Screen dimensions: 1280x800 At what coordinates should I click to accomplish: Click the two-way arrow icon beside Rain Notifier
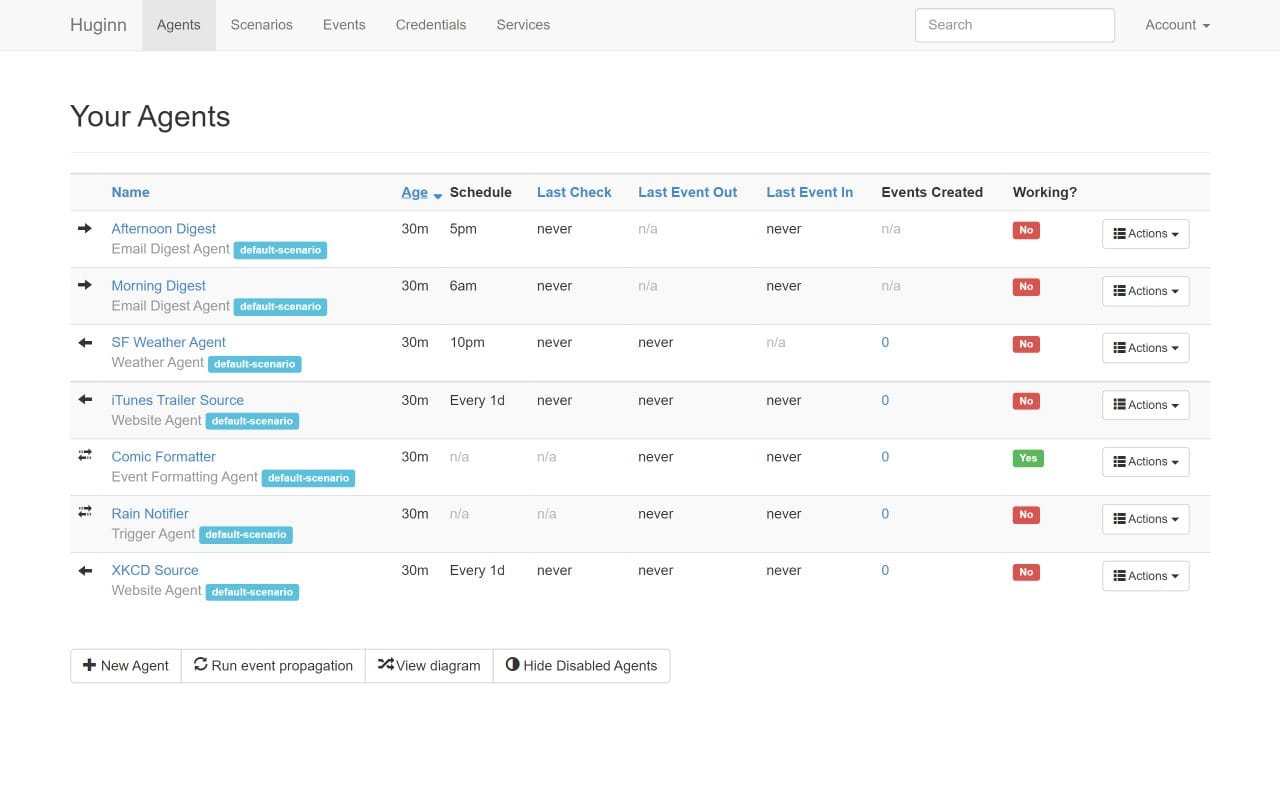pyautogui.click(x=87, y=513)
